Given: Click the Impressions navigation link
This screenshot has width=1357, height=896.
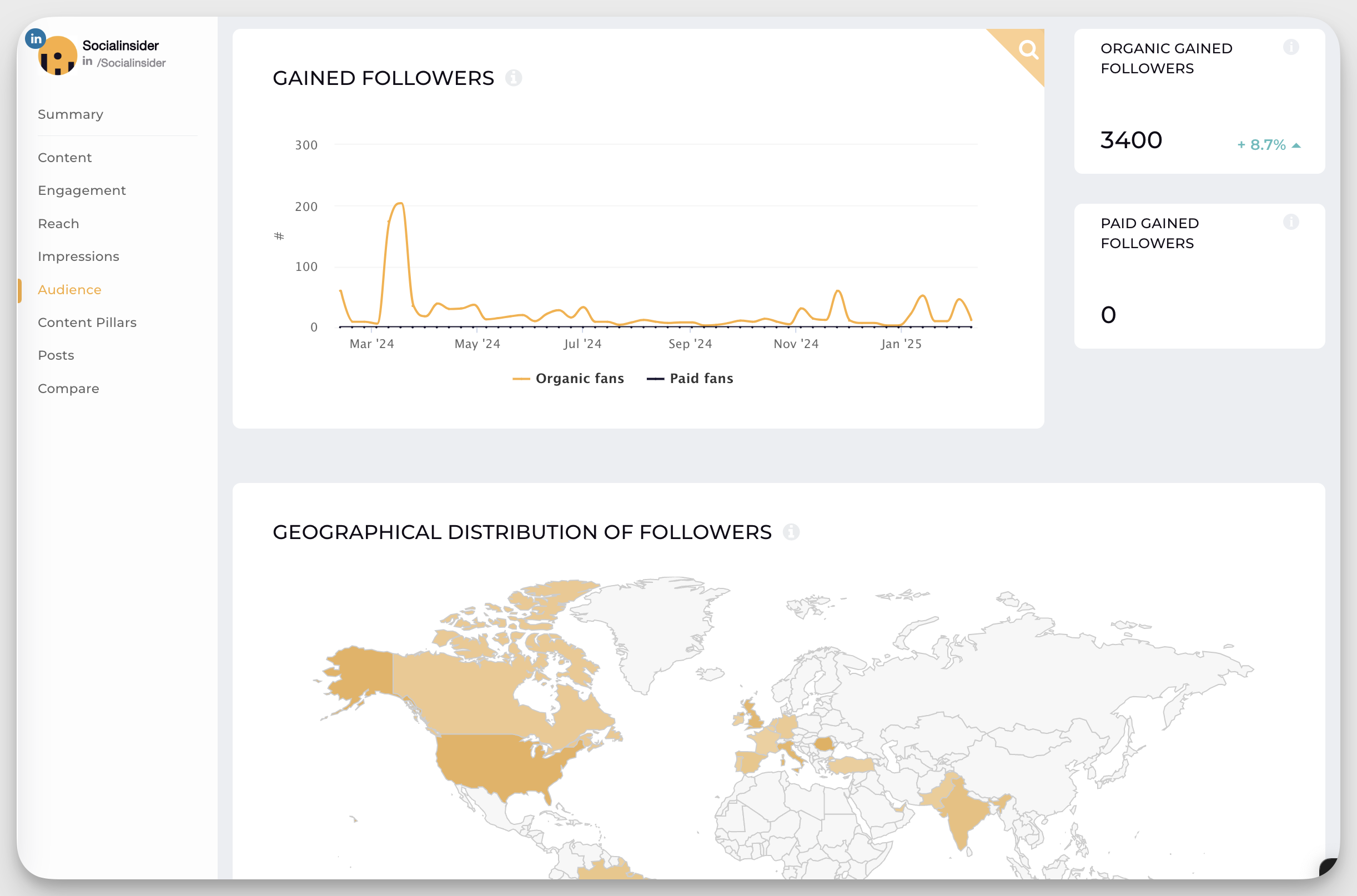Looking at the screenshot, I should pyautogui.click(x=78, y=256).
